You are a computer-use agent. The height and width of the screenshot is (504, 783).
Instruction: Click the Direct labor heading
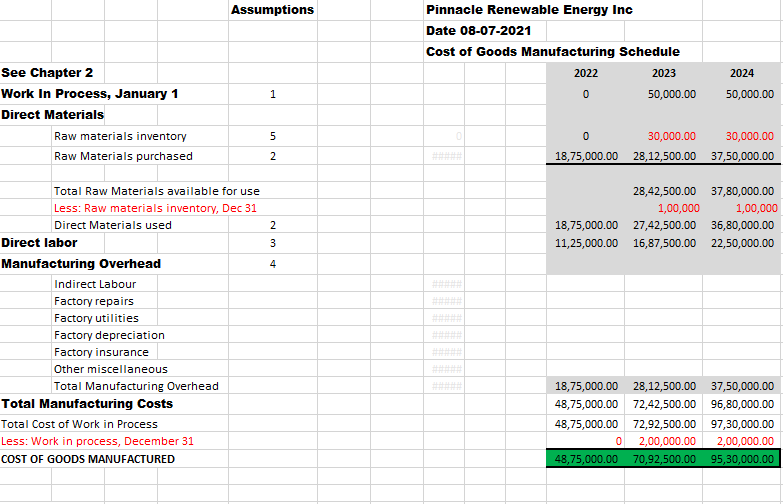point(39,243)
